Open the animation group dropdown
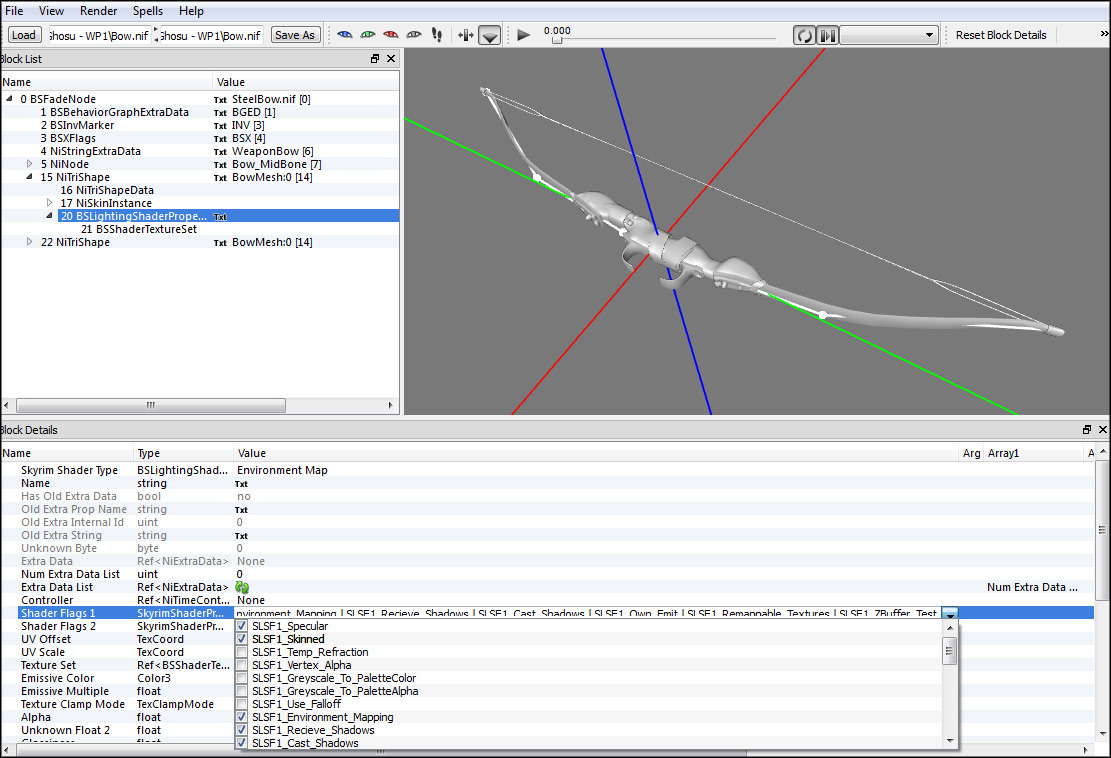The height and width of the screenshot is (758, 1111). pos(889,35)
